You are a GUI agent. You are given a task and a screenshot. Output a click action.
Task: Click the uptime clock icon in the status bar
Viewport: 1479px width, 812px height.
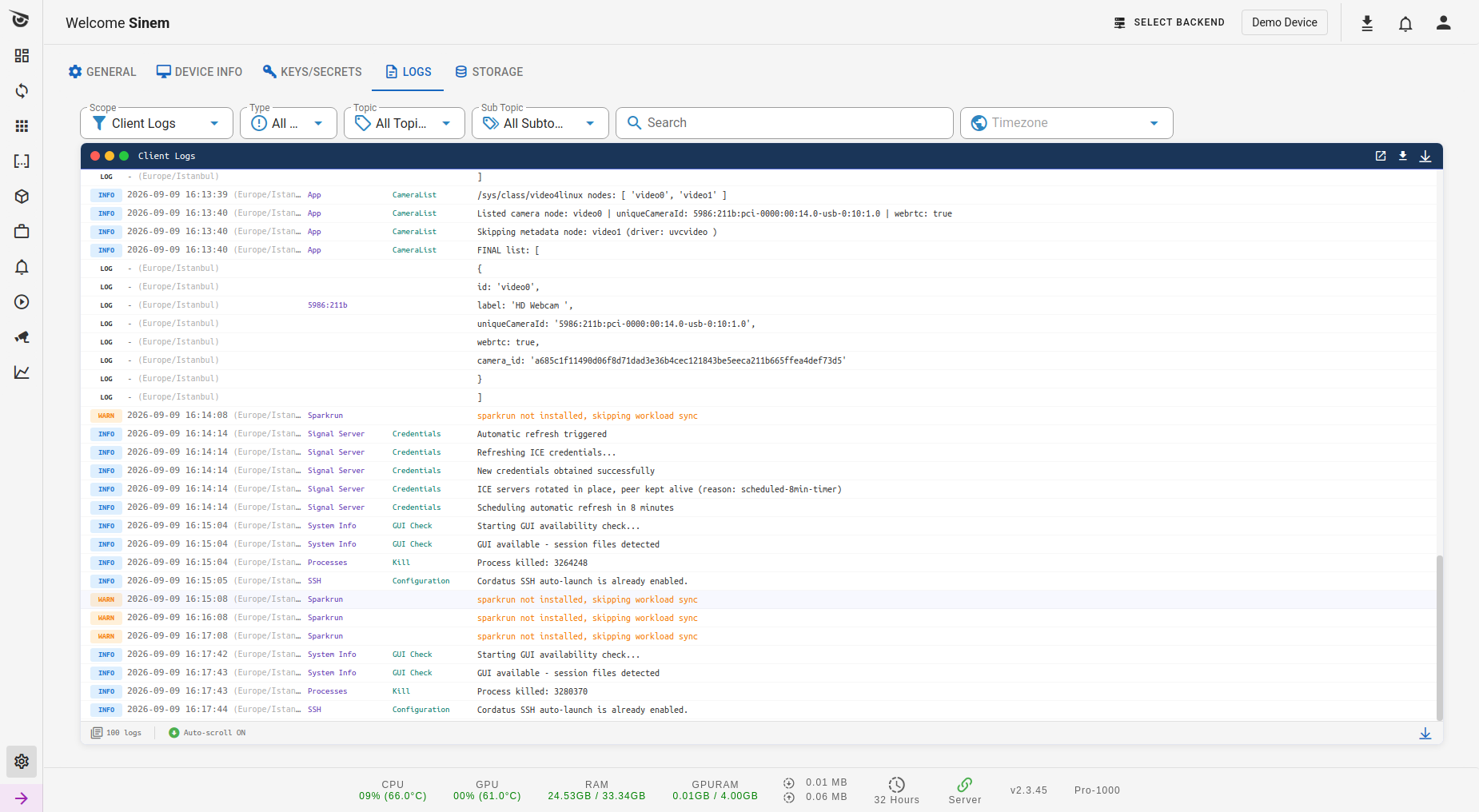click(x=897, y=785)
